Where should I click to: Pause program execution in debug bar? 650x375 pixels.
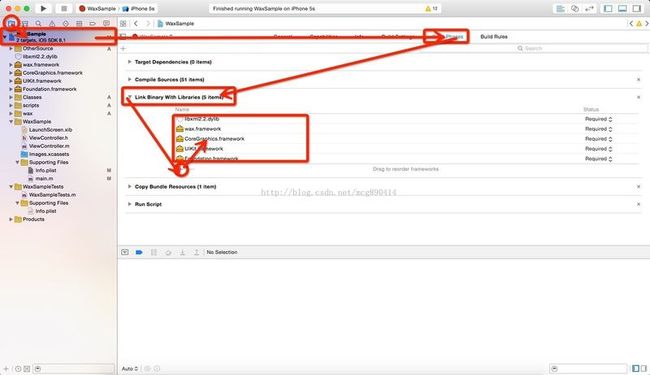154,252
